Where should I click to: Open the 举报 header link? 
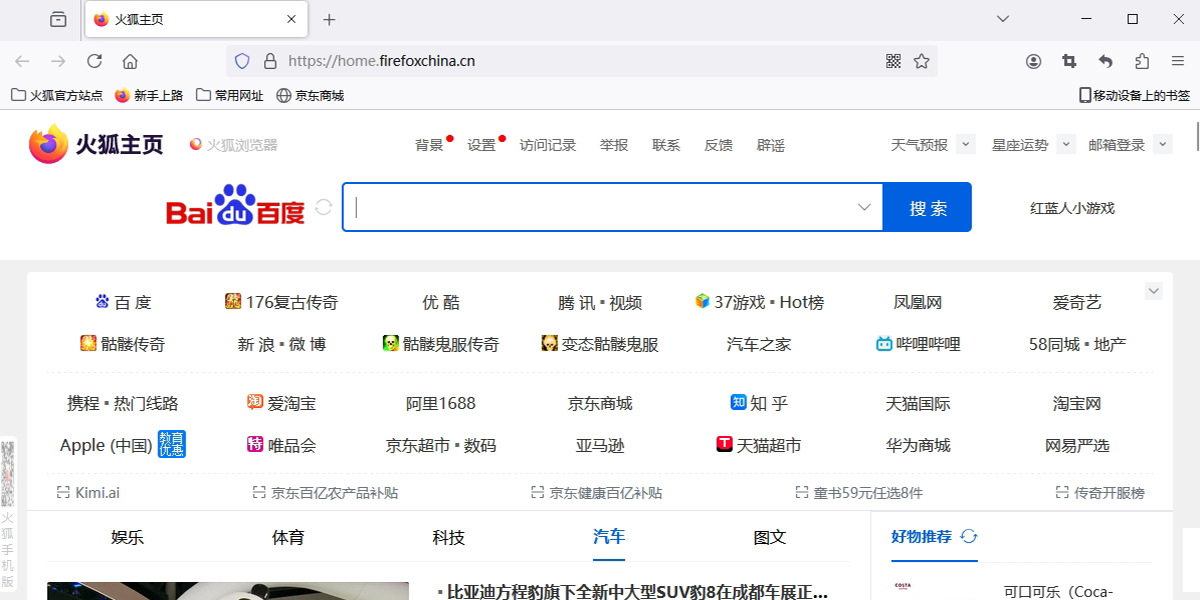[614, 145]
